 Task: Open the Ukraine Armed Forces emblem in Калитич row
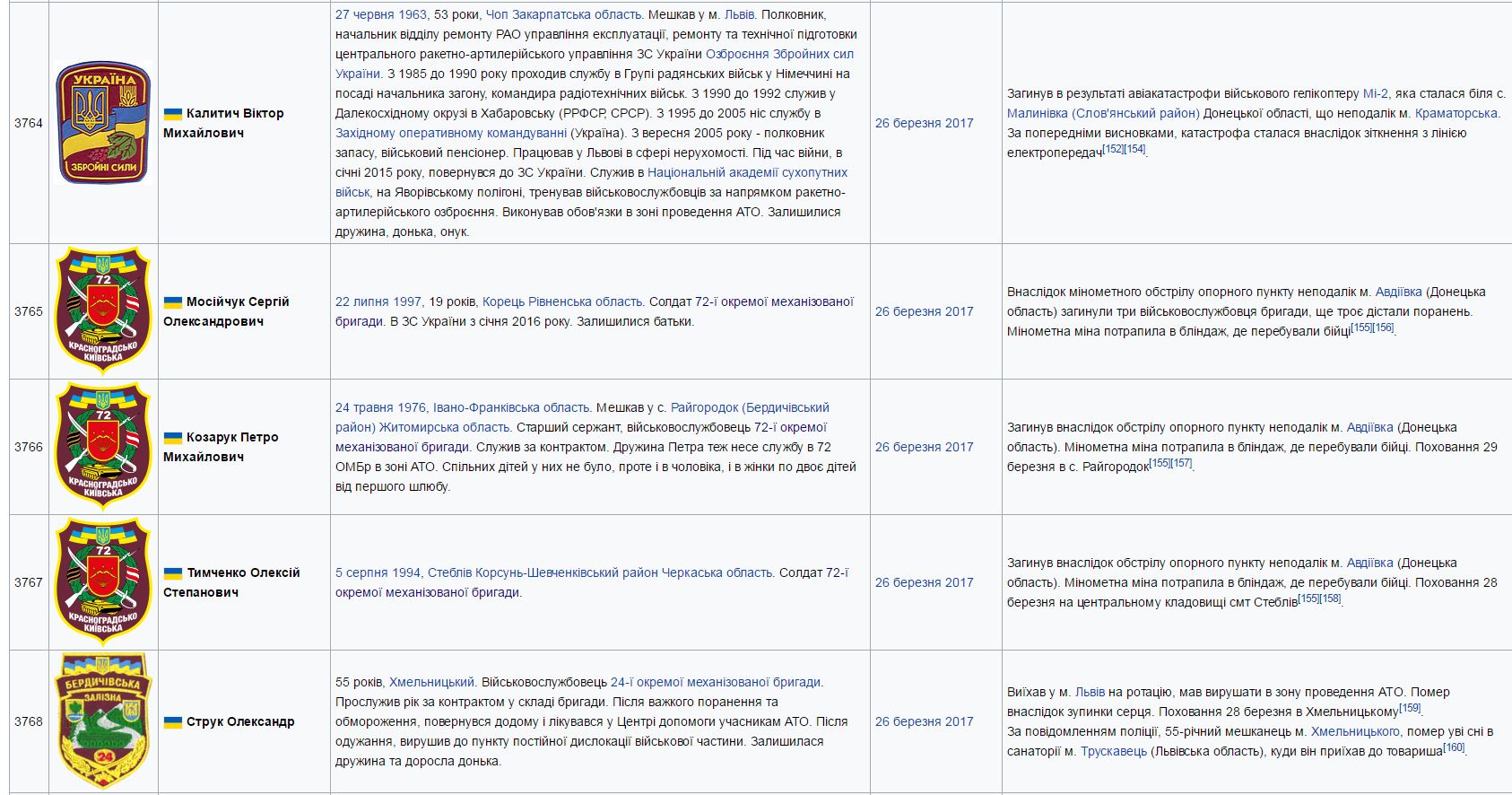103,123
